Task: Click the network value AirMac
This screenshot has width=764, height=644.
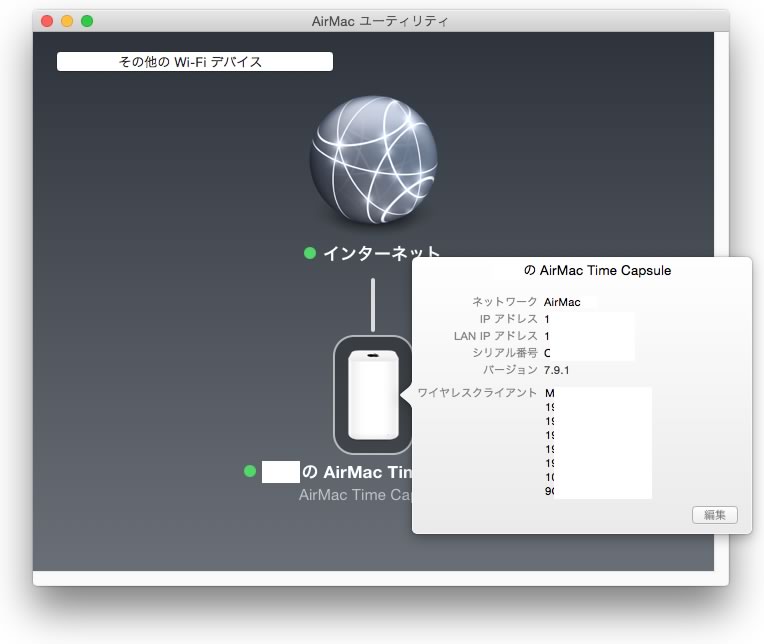Action: tap(562, 302)
